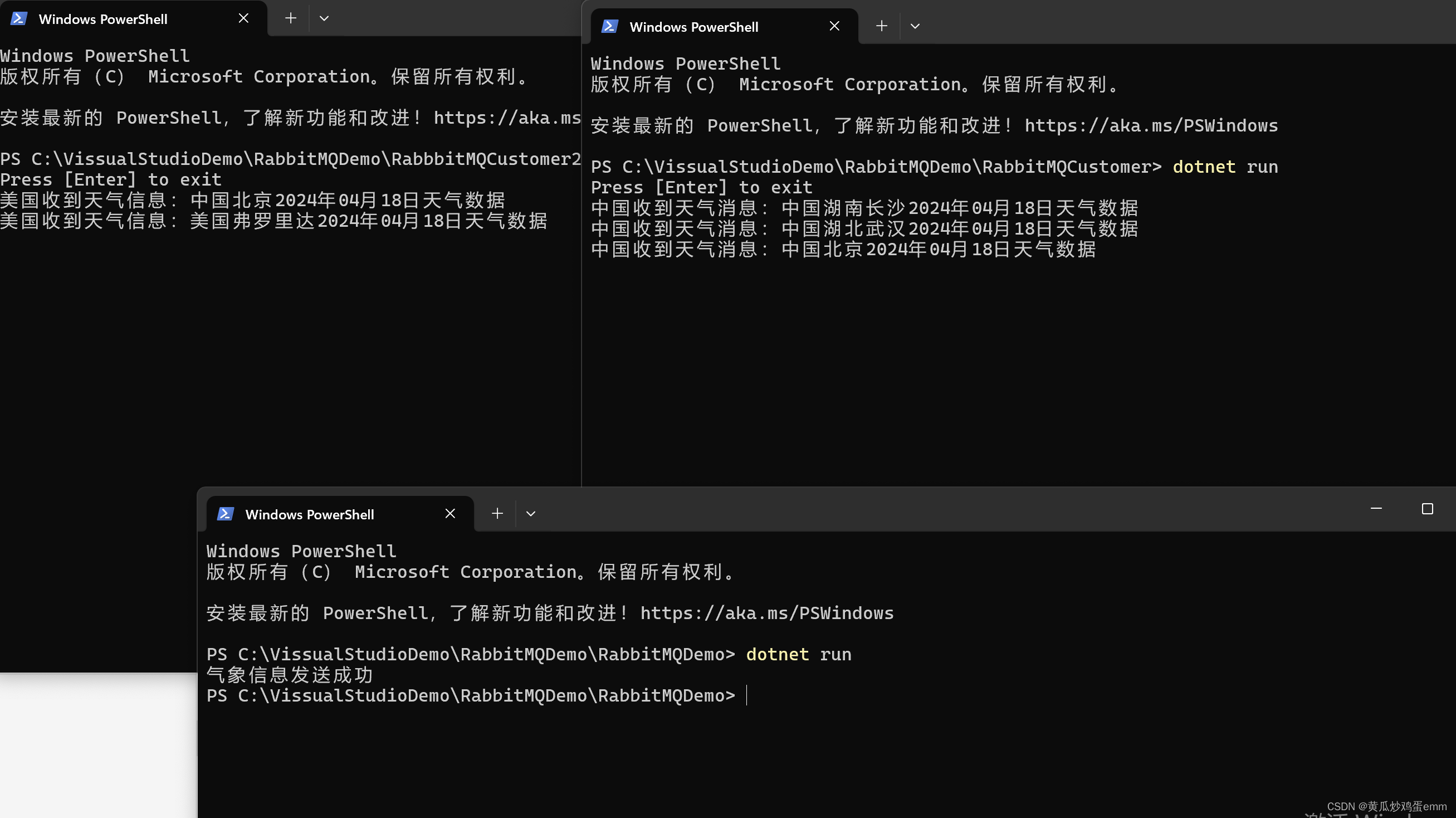
Task: Maximize the RabbitMQDemo PowerShell window
Action: coord(1426,509)
